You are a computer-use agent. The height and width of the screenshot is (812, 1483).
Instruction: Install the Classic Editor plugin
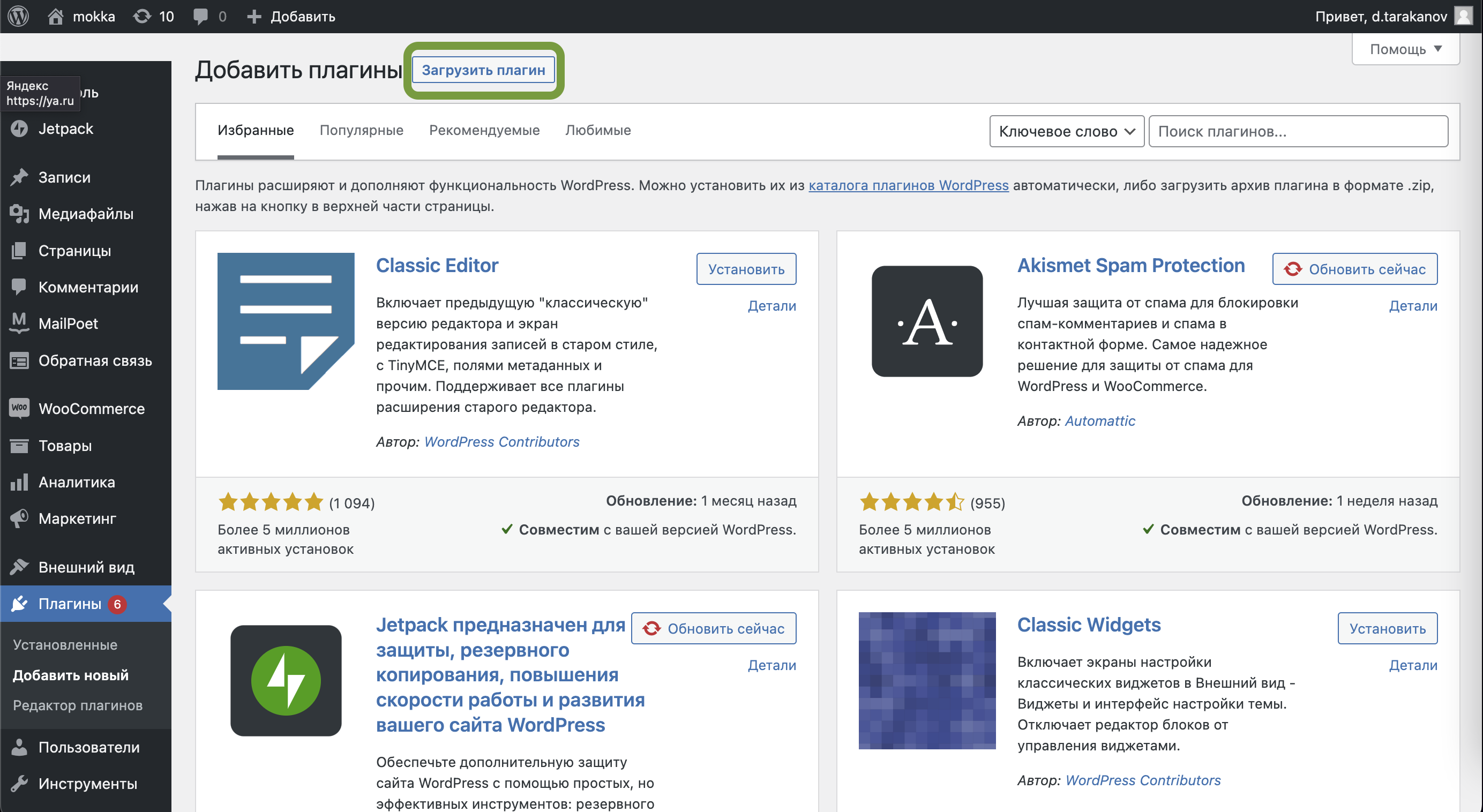point(746,269)
